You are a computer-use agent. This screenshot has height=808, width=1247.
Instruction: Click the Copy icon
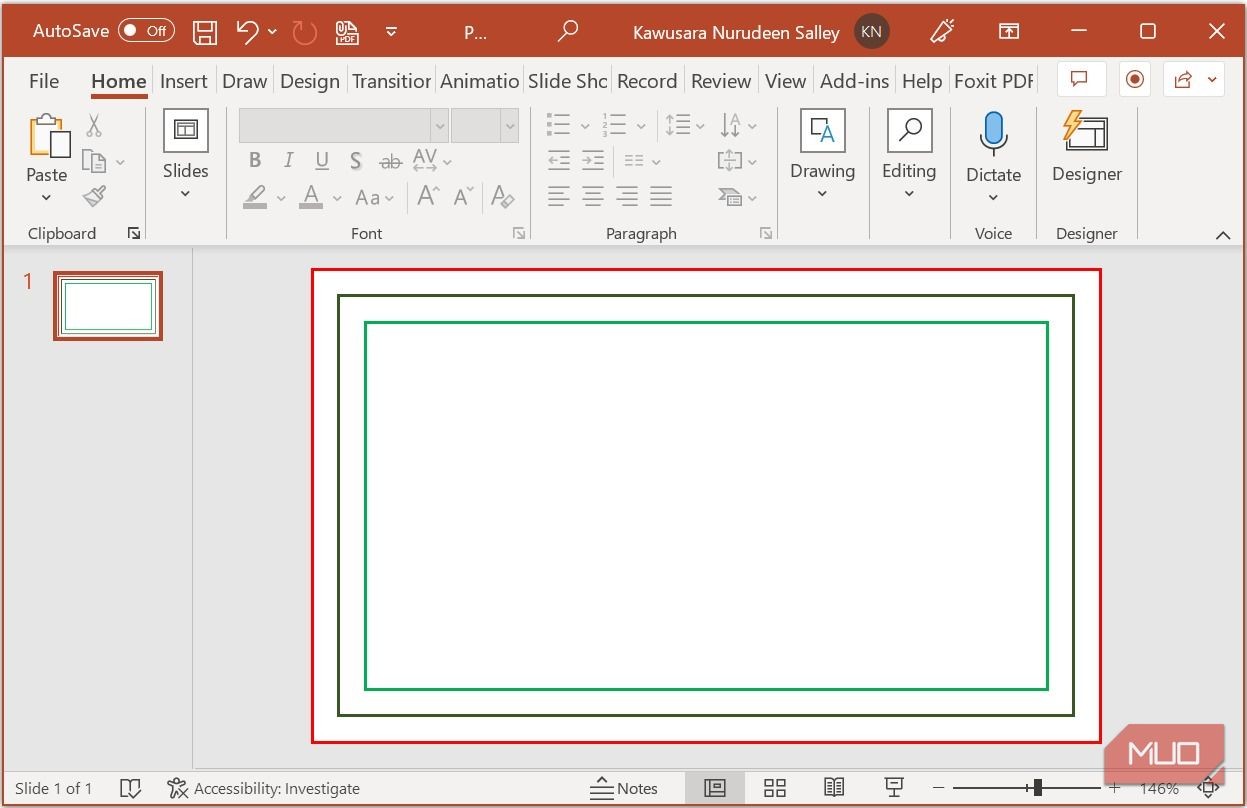(94, 161)
